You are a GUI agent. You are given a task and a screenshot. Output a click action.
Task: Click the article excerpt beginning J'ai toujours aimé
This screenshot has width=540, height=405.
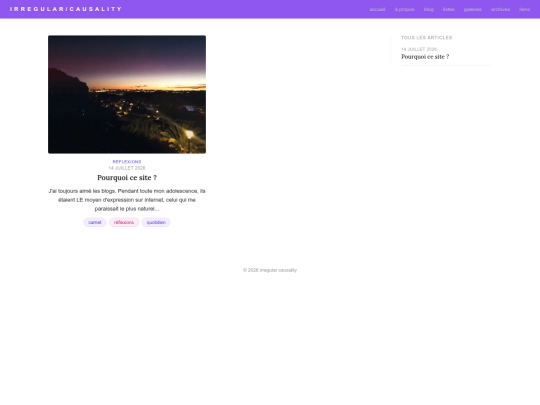coord(127,200)
